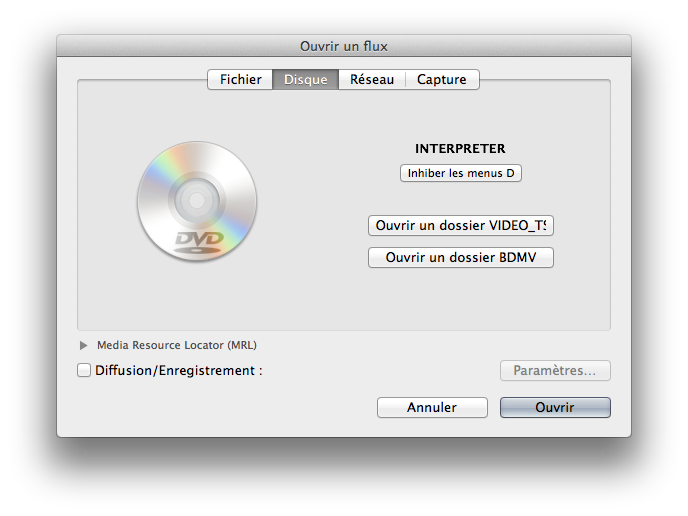Go to the Capture tab
Screen dimensions: 688x516
pyautogui.click(x=441, y=80)
